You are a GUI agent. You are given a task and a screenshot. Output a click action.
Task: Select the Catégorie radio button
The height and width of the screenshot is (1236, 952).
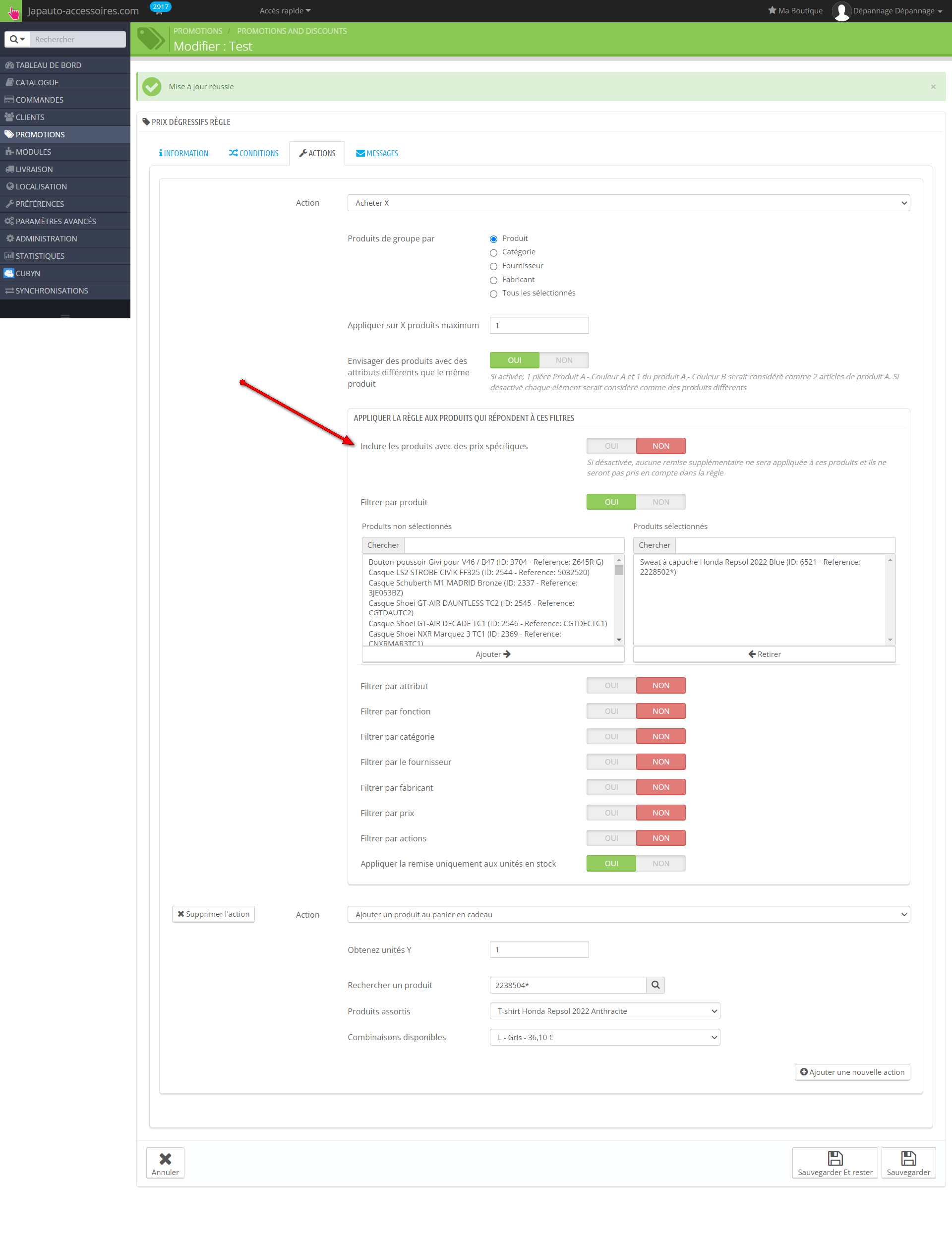(x=493, y=253)
